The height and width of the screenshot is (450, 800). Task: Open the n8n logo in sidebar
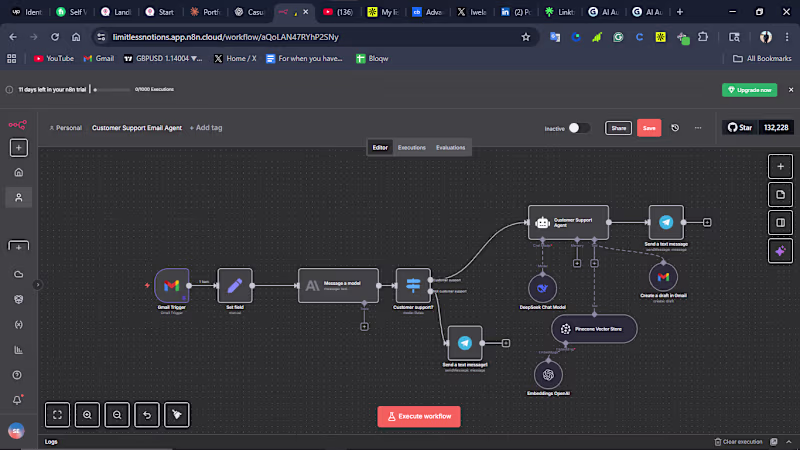click(17, 124)
